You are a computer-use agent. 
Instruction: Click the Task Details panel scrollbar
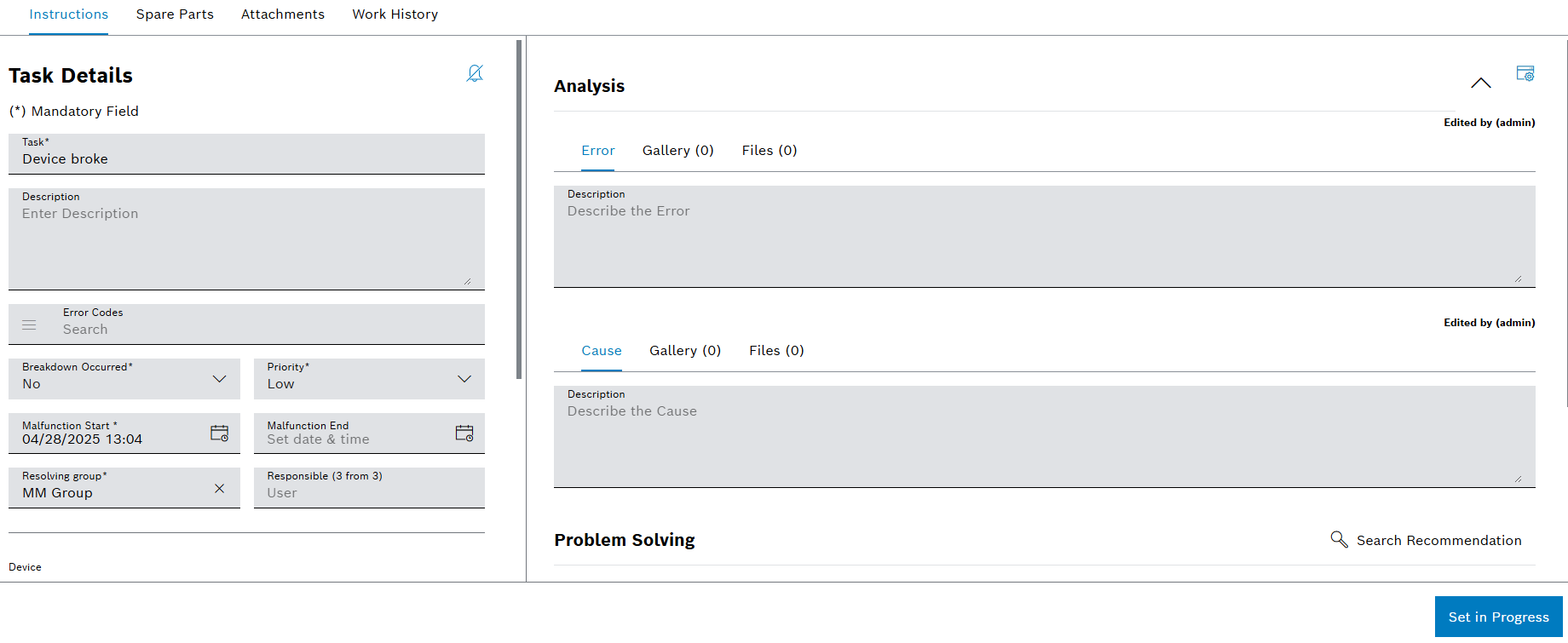coord(519,210)
